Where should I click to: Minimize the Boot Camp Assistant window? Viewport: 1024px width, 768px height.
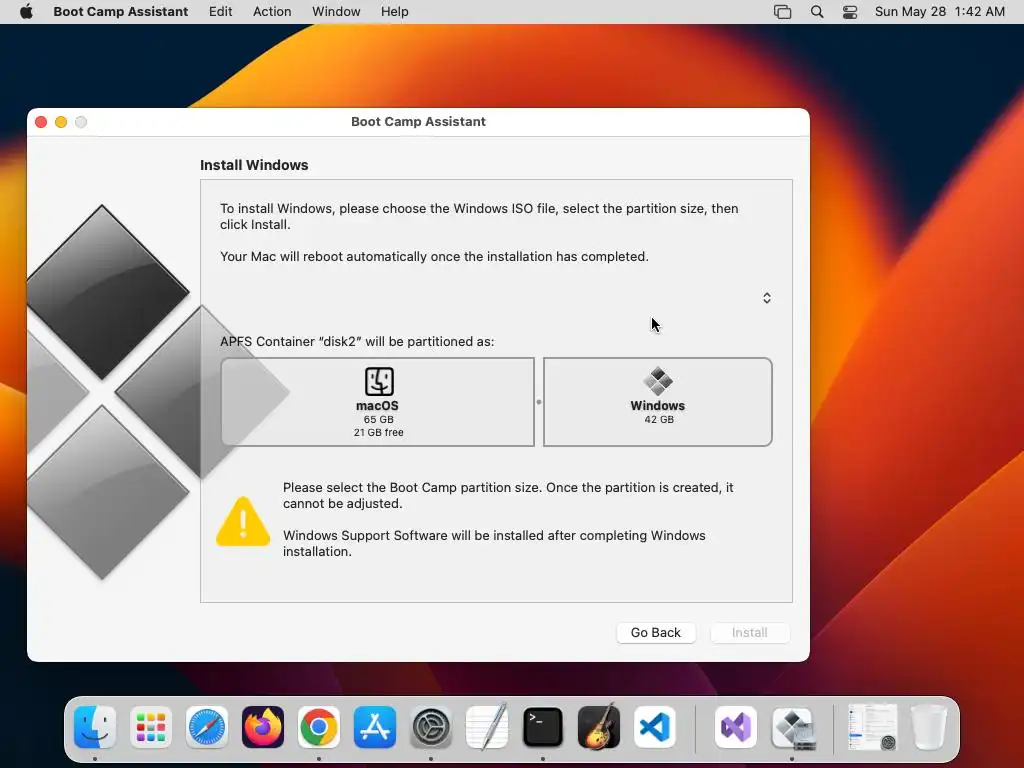coord(61,122)
